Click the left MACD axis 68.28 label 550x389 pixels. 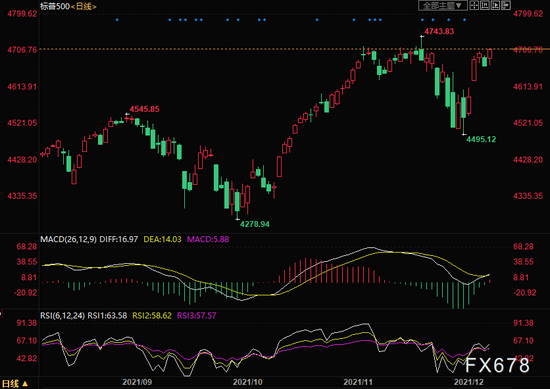[27, 247]
